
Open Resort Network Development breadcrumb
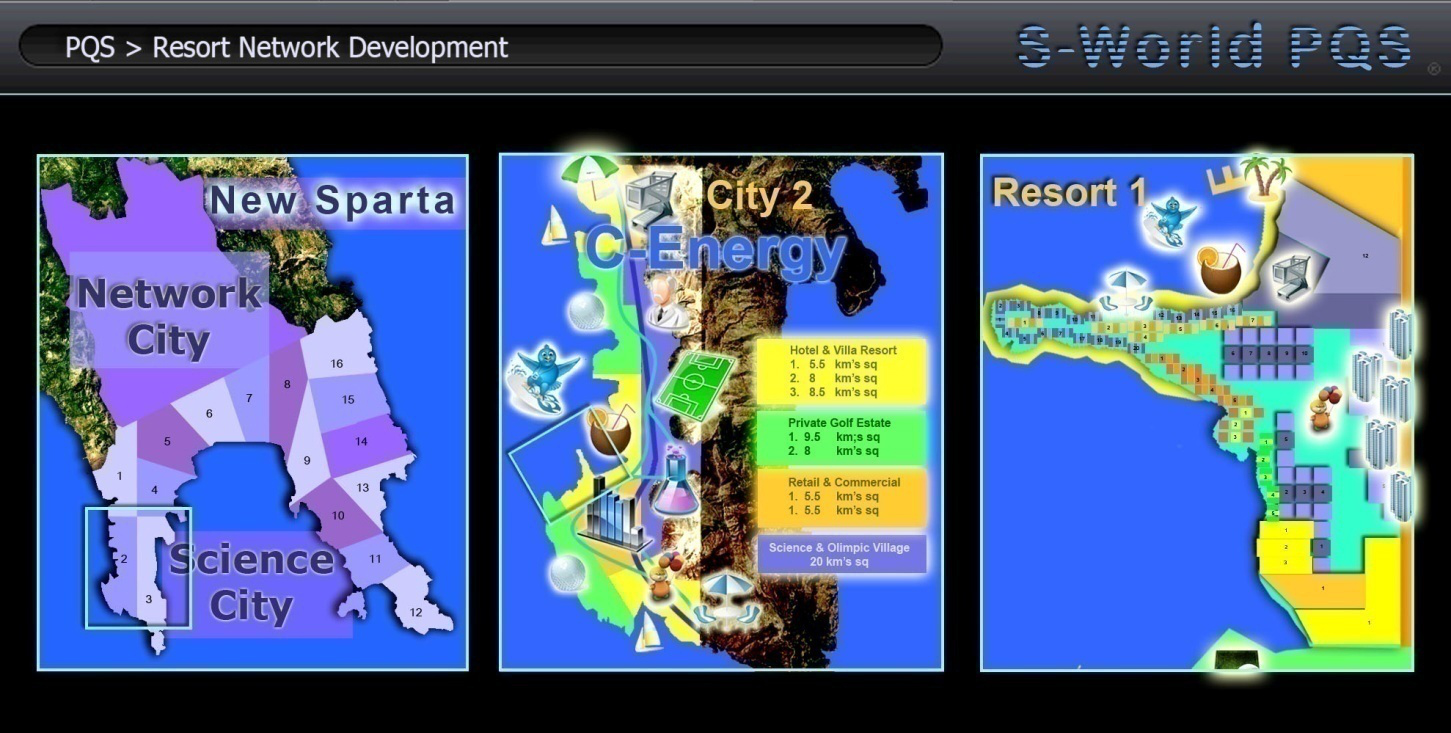pyautogui.click(x=330, y=47)
